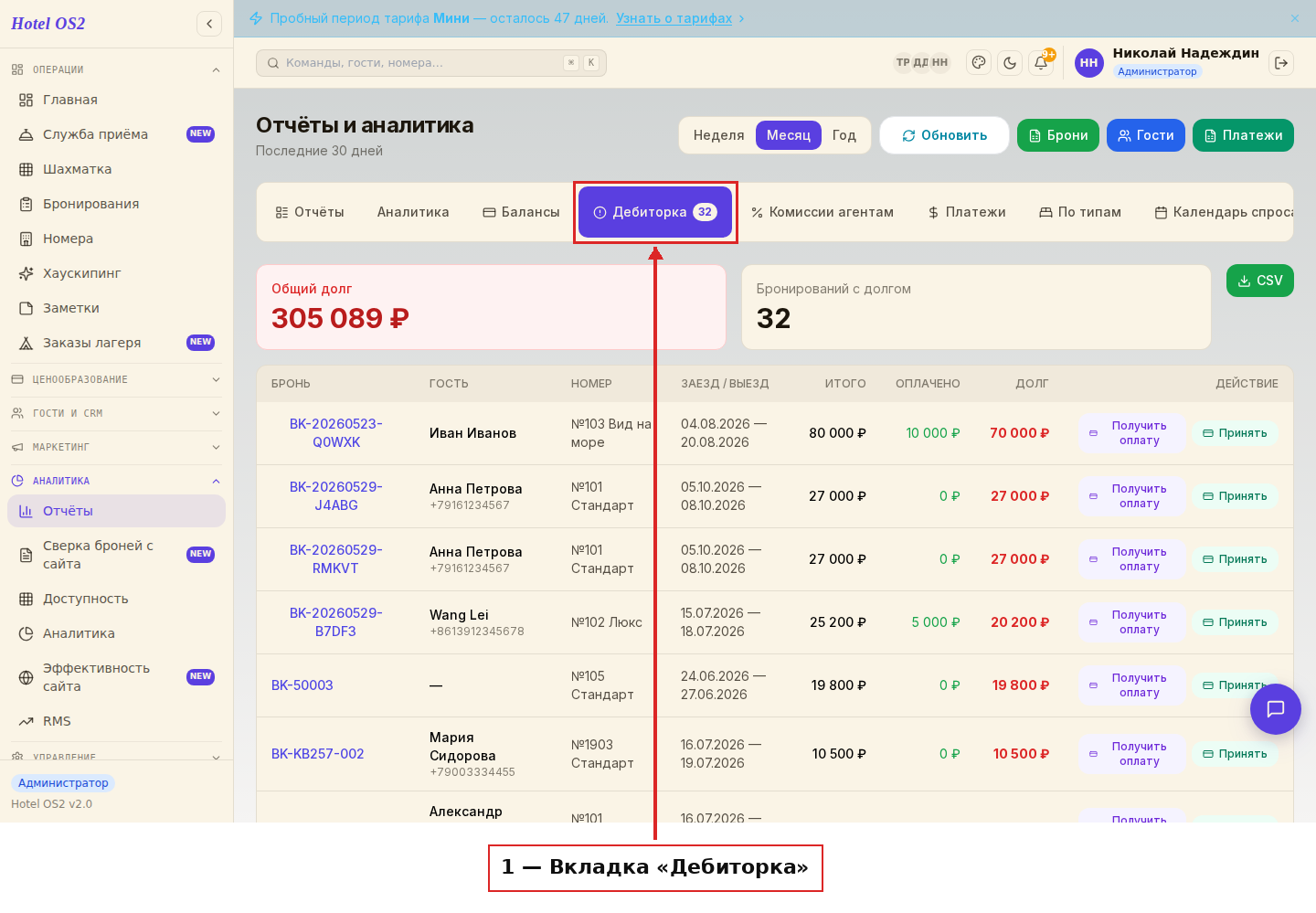The width and height of the screenshot is (1316, 913).
Task: Open Заметки in the sidebar
Action: [x=117, y=308]
